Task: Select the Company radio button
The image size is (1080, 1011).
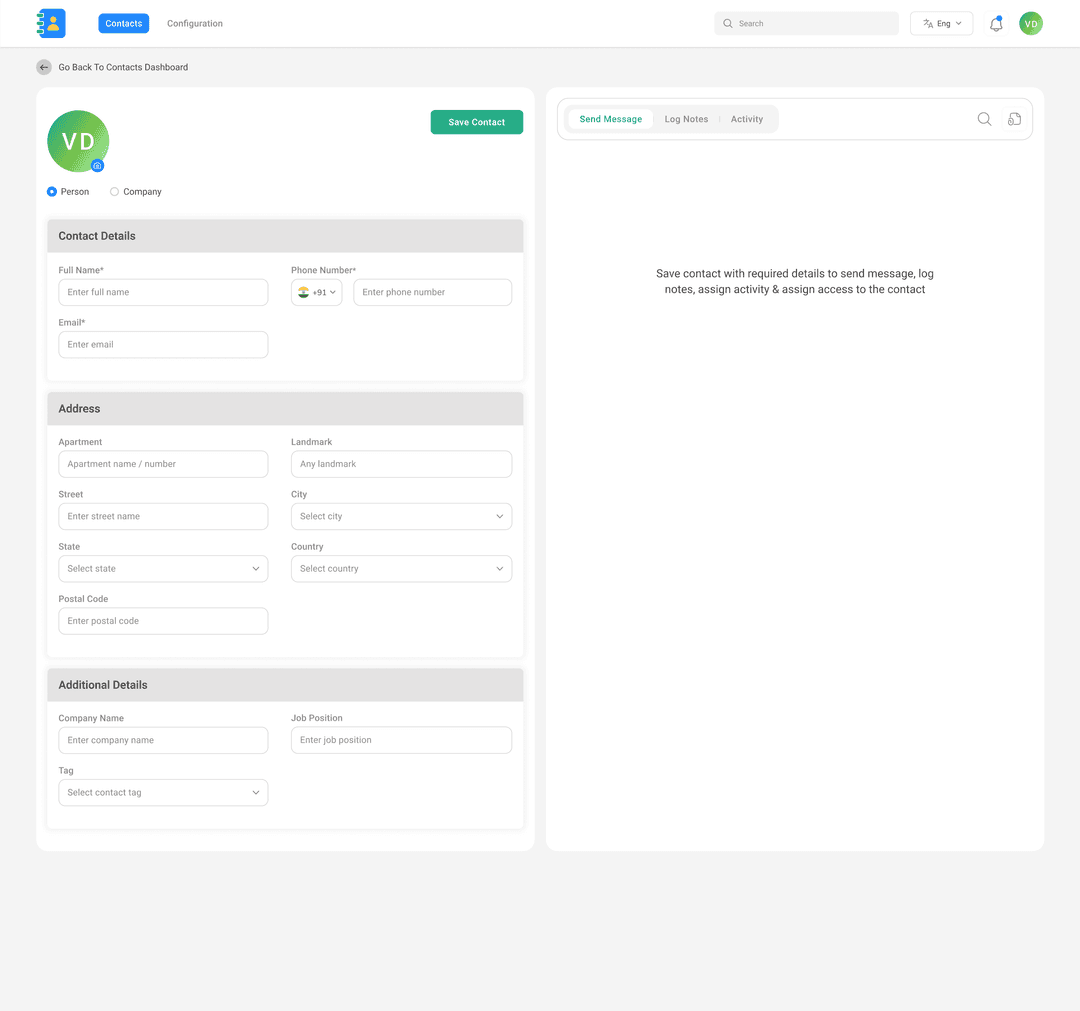Action: point(114,191)
